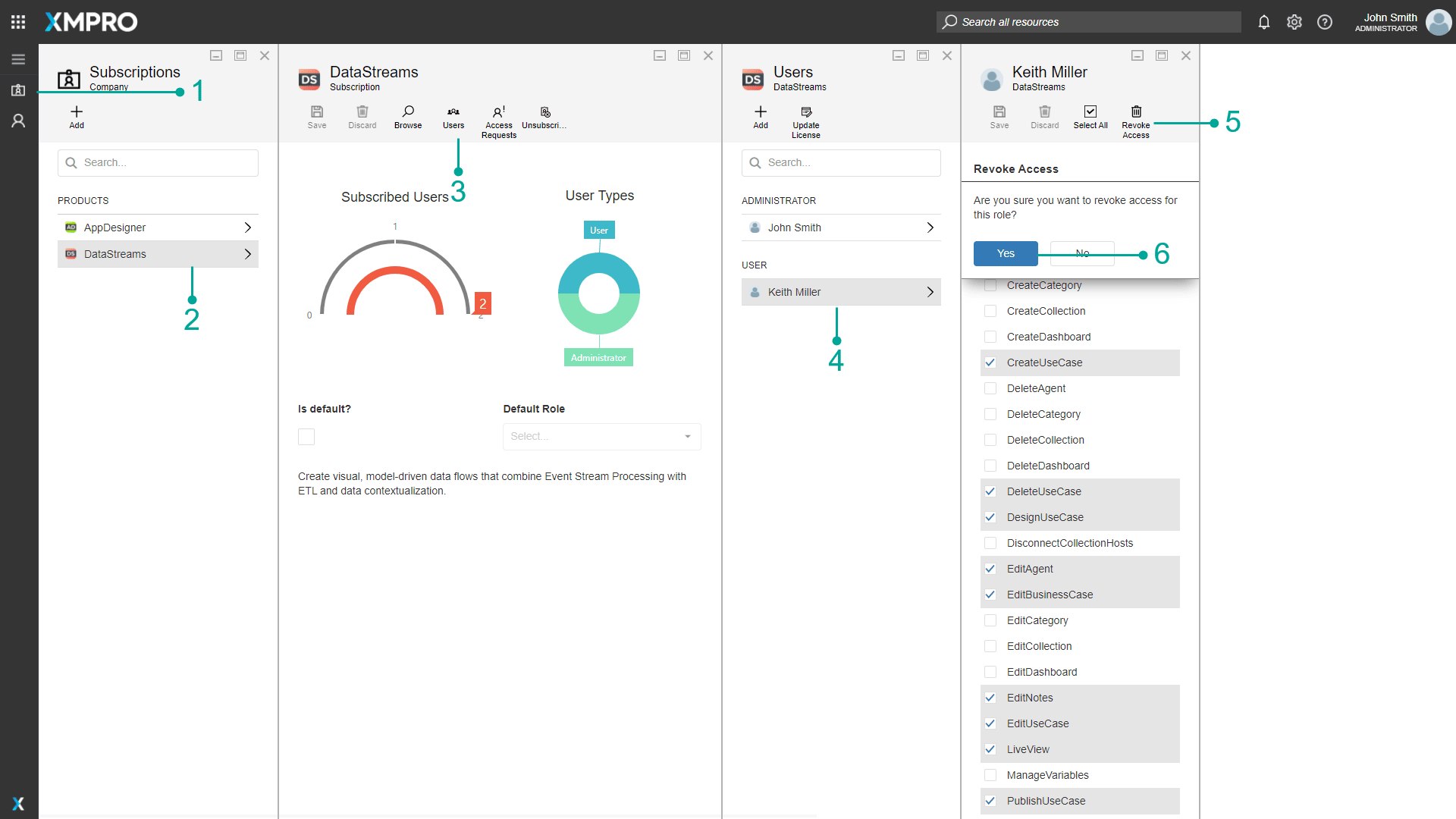Click the Browse magnifier icon in DataStreams
The width and height of the screenshot is (1456, 819).
(x=408, y=112)
